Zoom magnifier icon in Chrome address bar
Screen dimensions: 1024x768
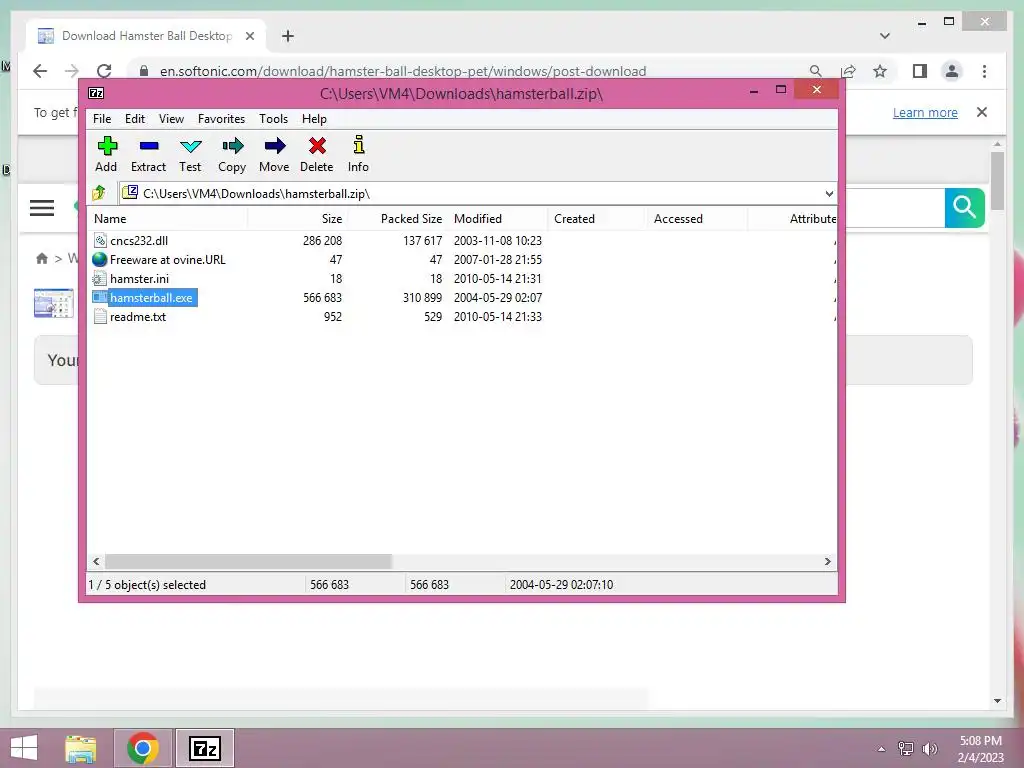tap(816, 71)
